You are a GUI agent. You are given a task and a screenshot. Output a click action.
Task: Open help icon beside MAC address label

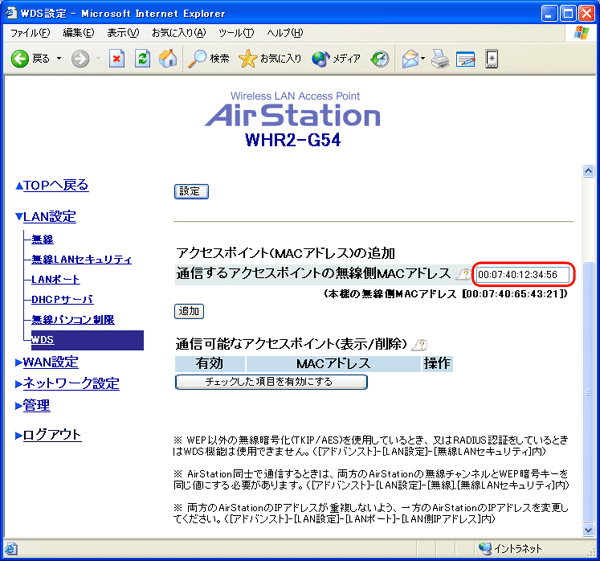point(464,274)
